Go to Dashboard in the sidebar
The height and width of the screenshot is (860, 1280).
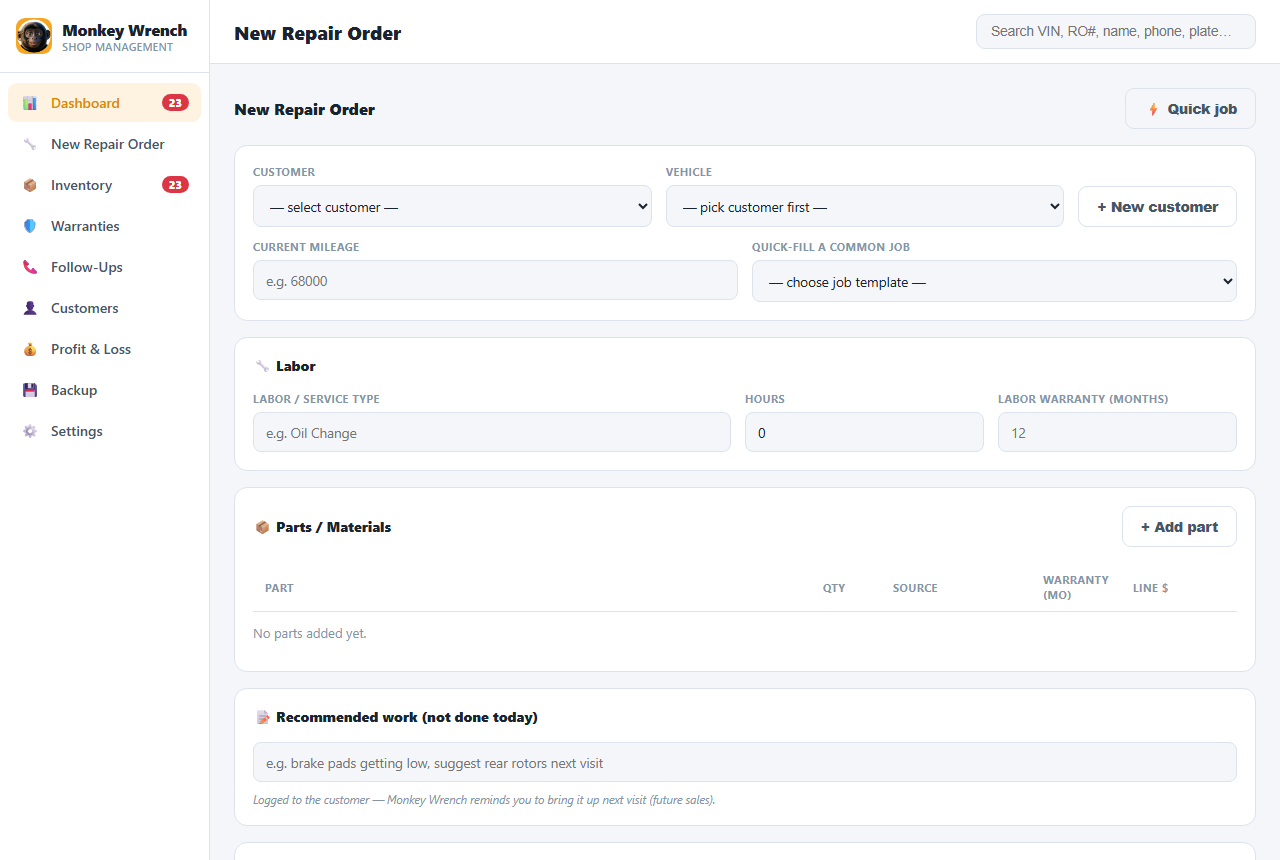[104, 103]
